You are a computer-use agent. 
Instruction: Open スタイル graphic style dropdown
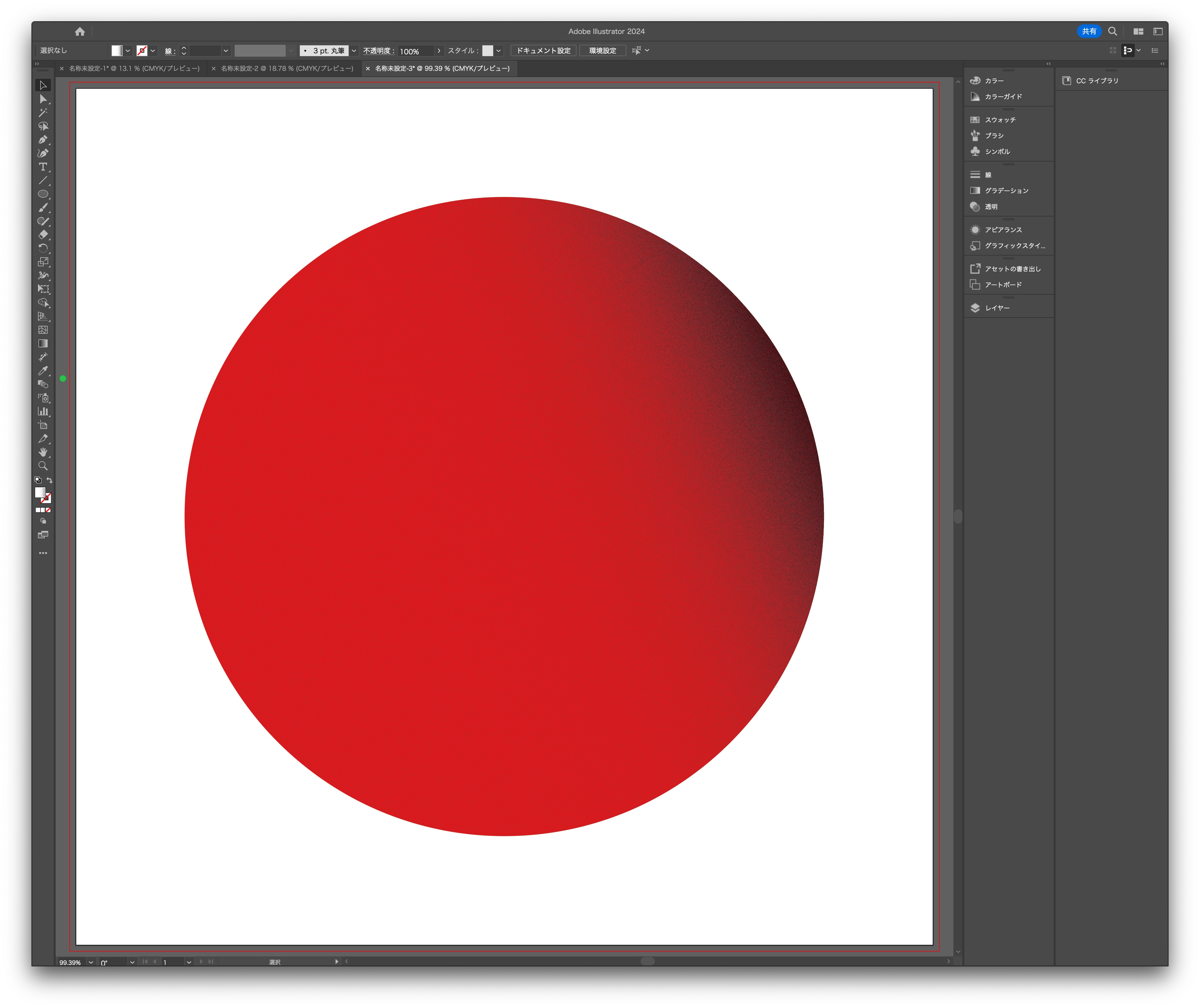coord(499,51)
